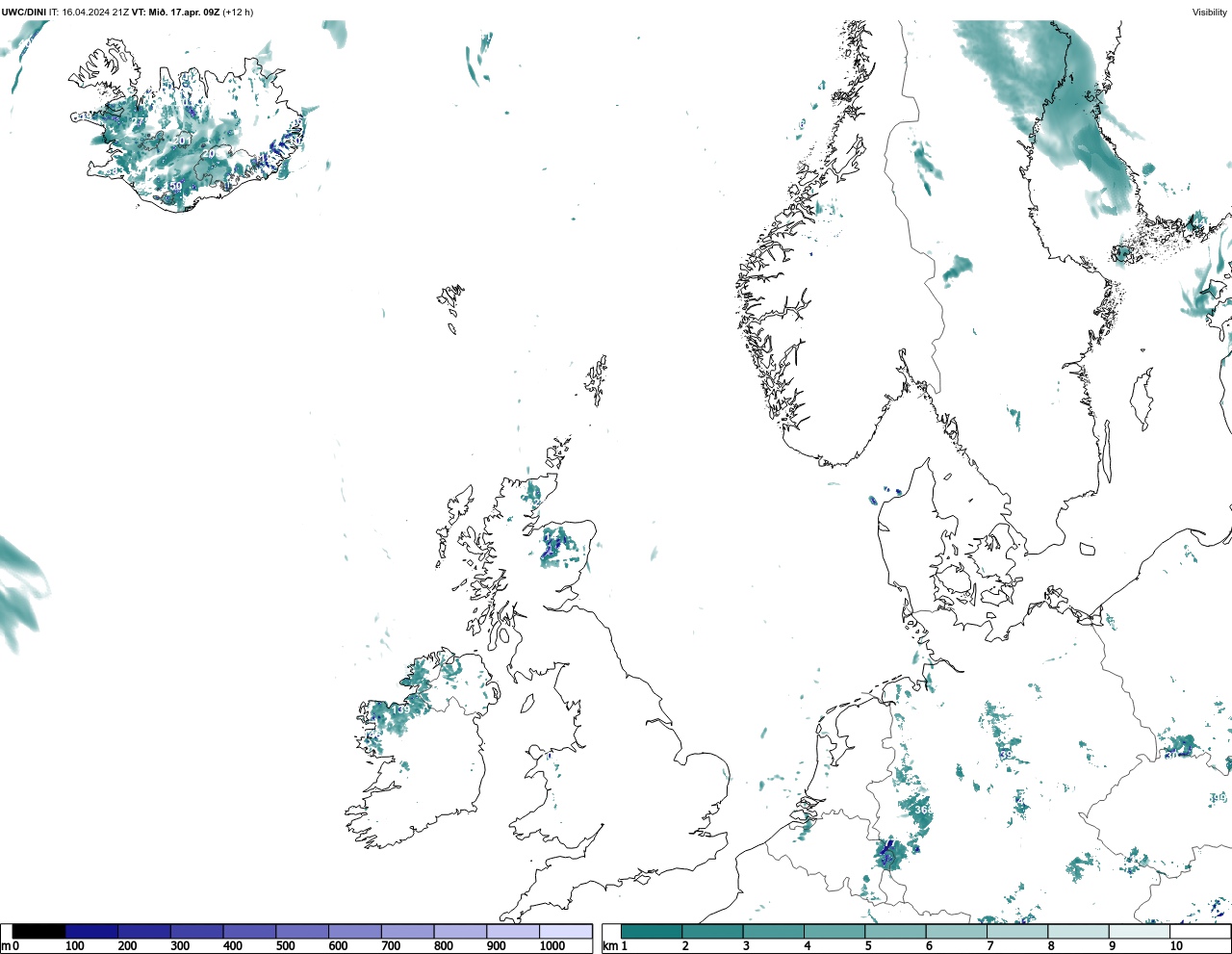Select the 800–900 m pale purple swatch
Viewport: 1232px width, 954px height.
[460, 932]
